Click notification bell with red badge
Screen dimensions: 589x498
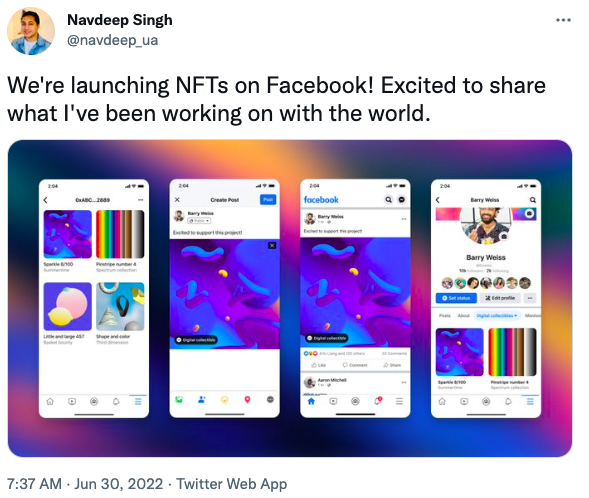click(378, 401)
